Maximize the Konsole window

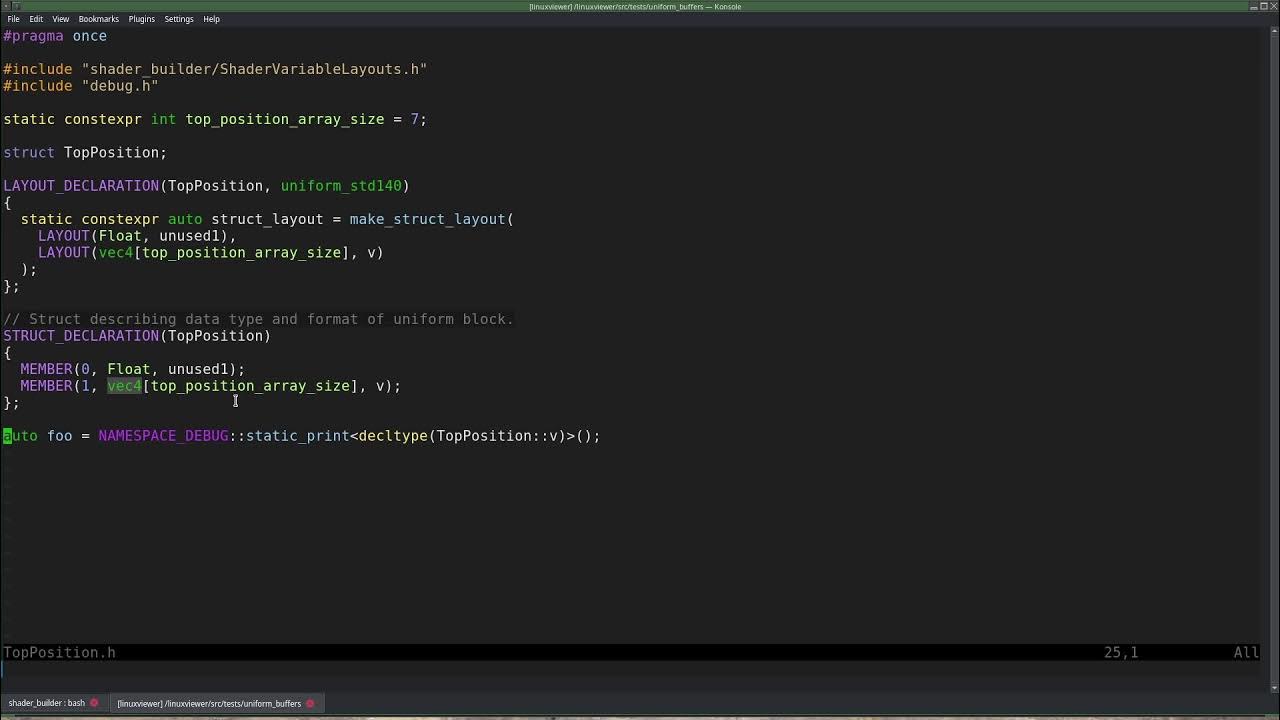tap(1263, 6)
